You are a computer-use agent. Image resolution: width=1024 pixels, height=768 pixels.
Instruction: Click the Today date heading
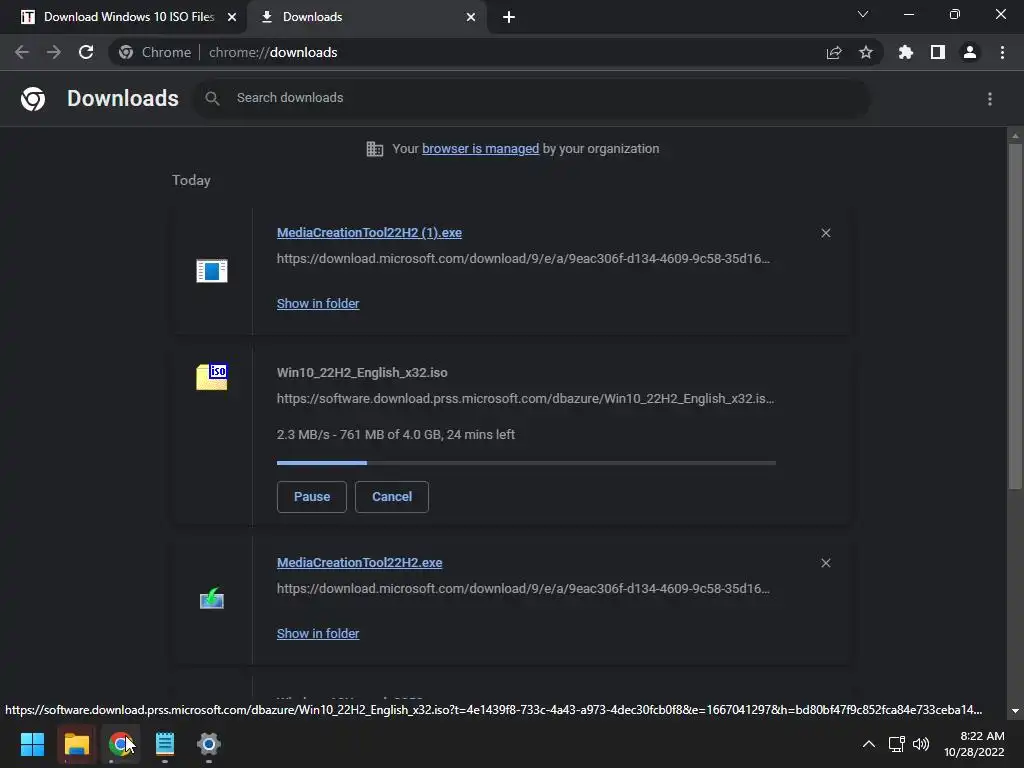coord(191,180)
